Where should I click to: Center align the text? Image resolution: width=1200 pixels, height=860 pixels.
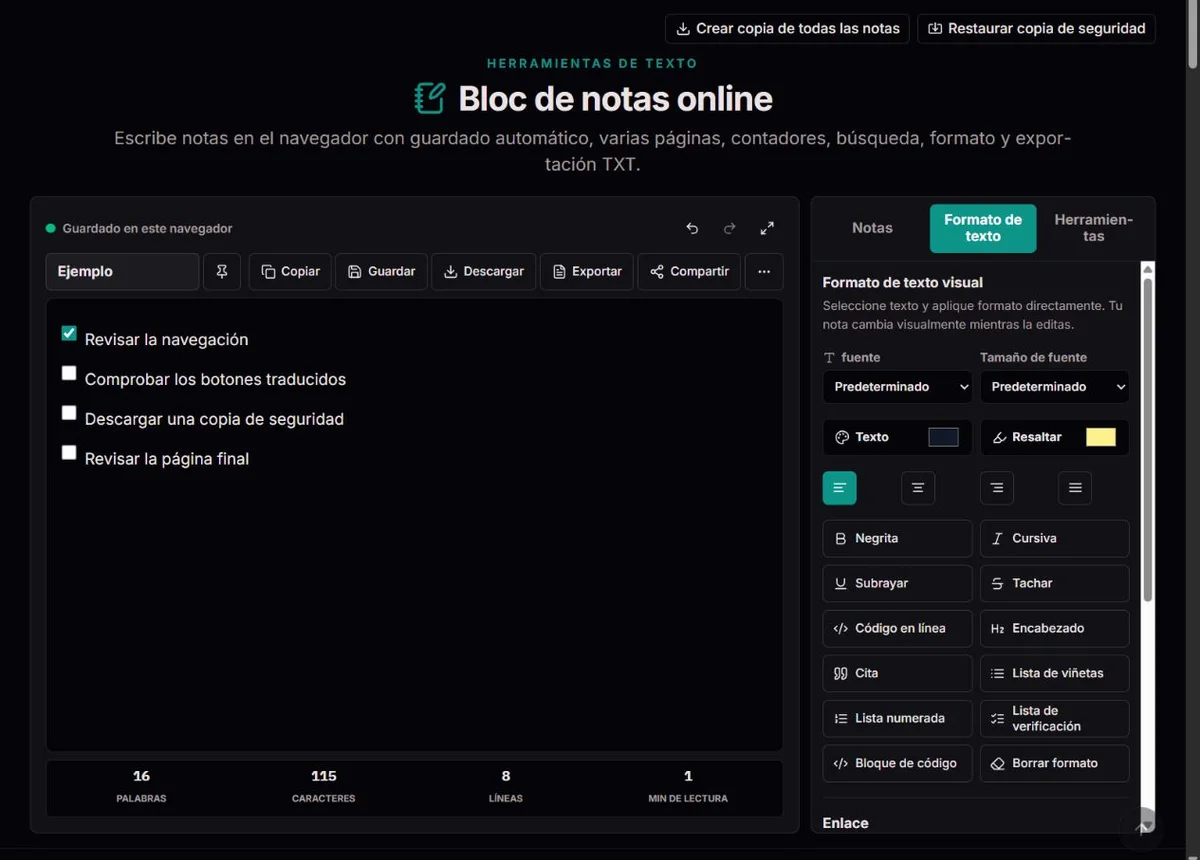point(918,488)
